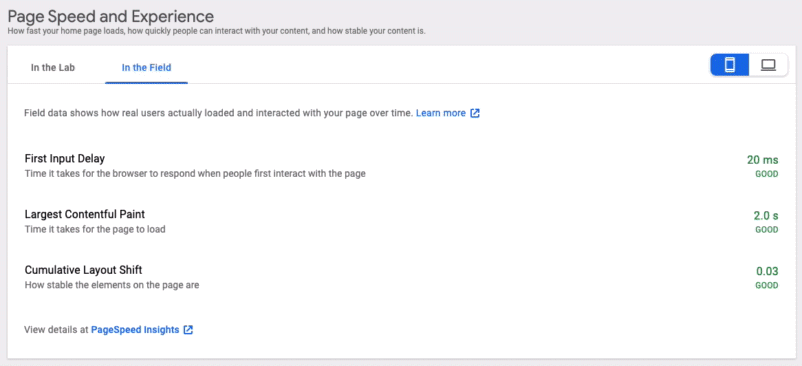
Task: Click GOOD label under 2.0 s
Action: (x=767, y=230)
